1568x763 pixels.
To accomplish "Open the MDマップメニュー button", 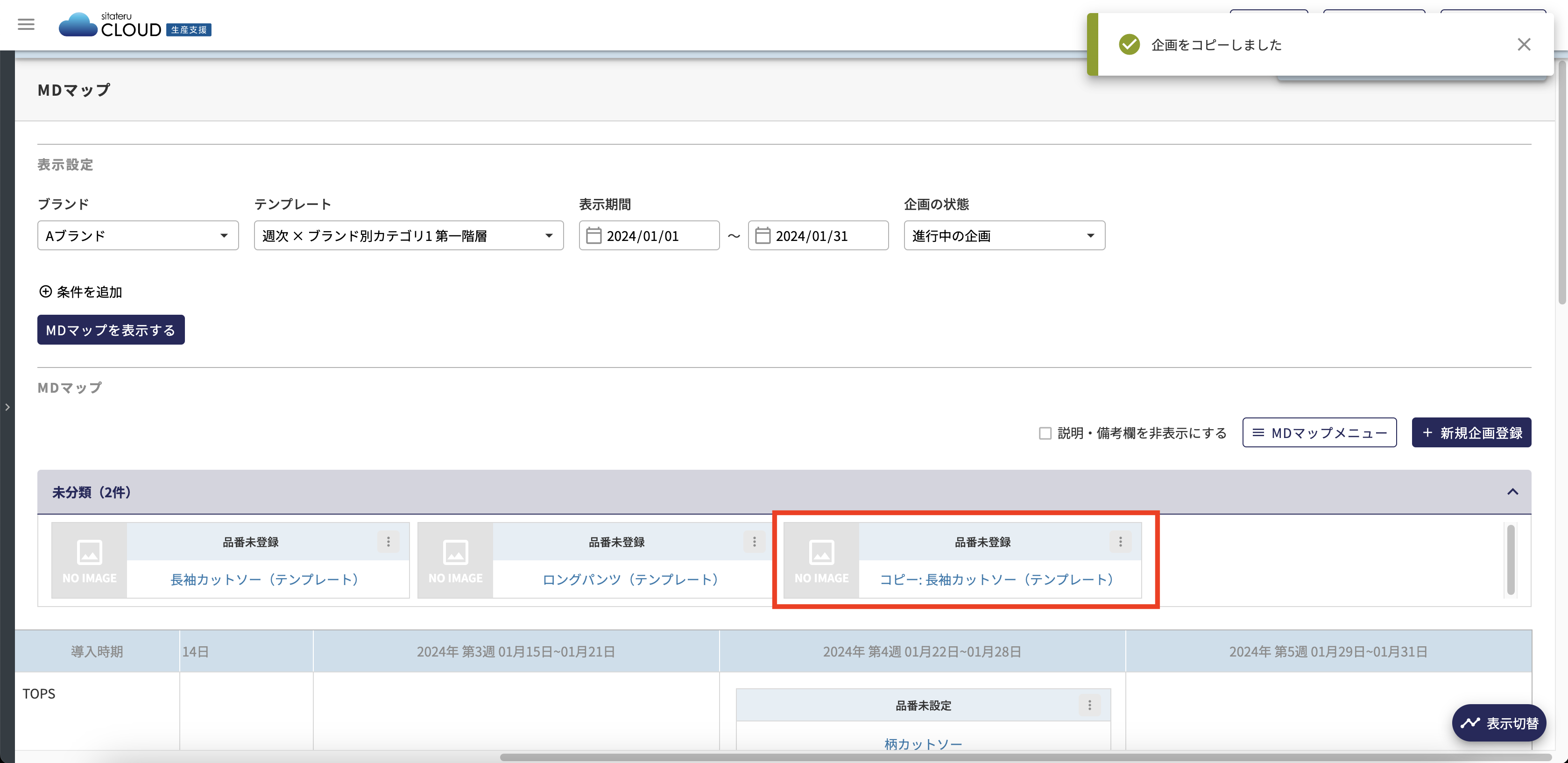I will (x=1319, y=433).
